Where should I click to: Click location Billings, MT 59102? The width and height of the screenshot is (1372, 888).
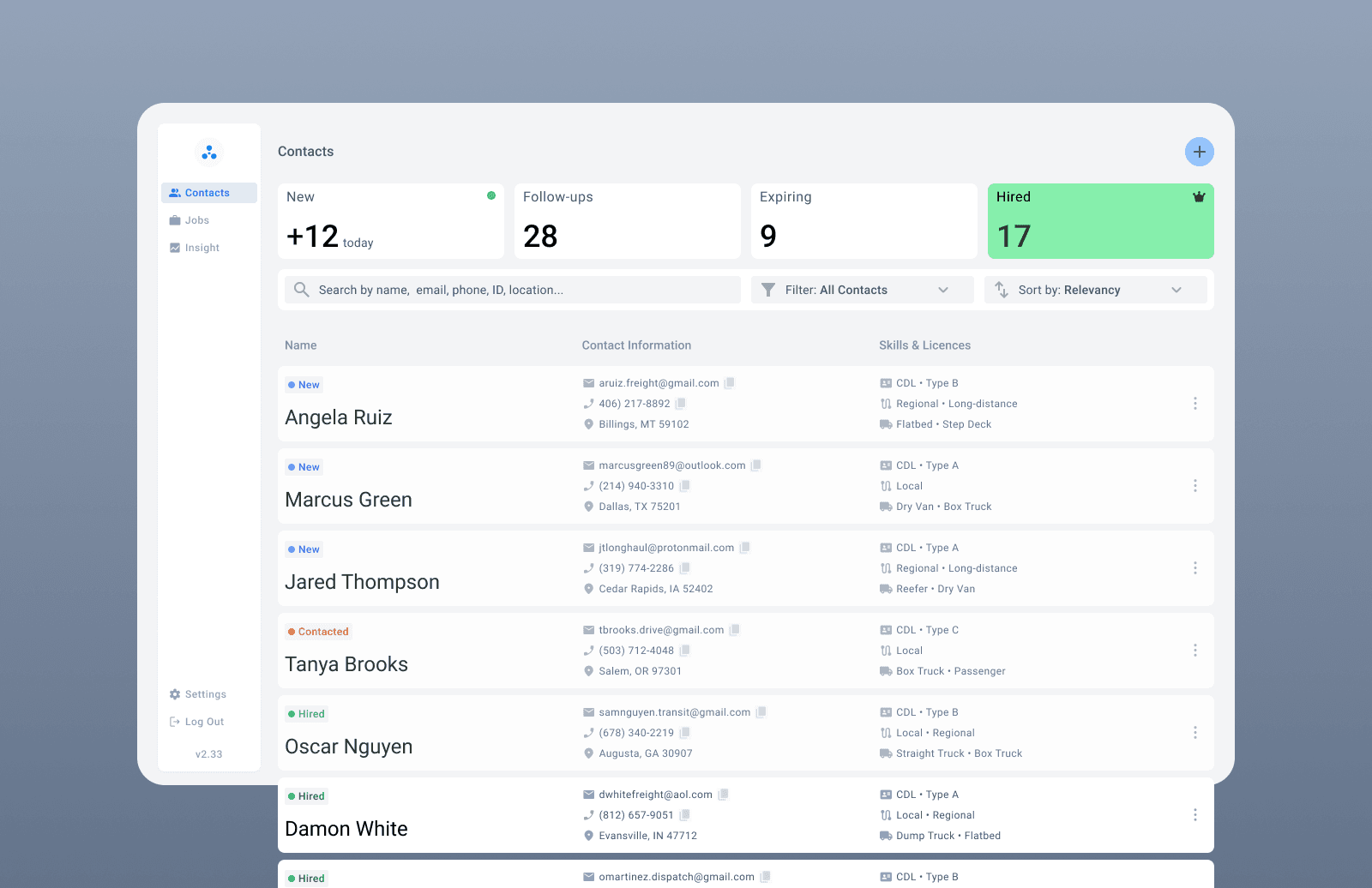coord(644,424)
